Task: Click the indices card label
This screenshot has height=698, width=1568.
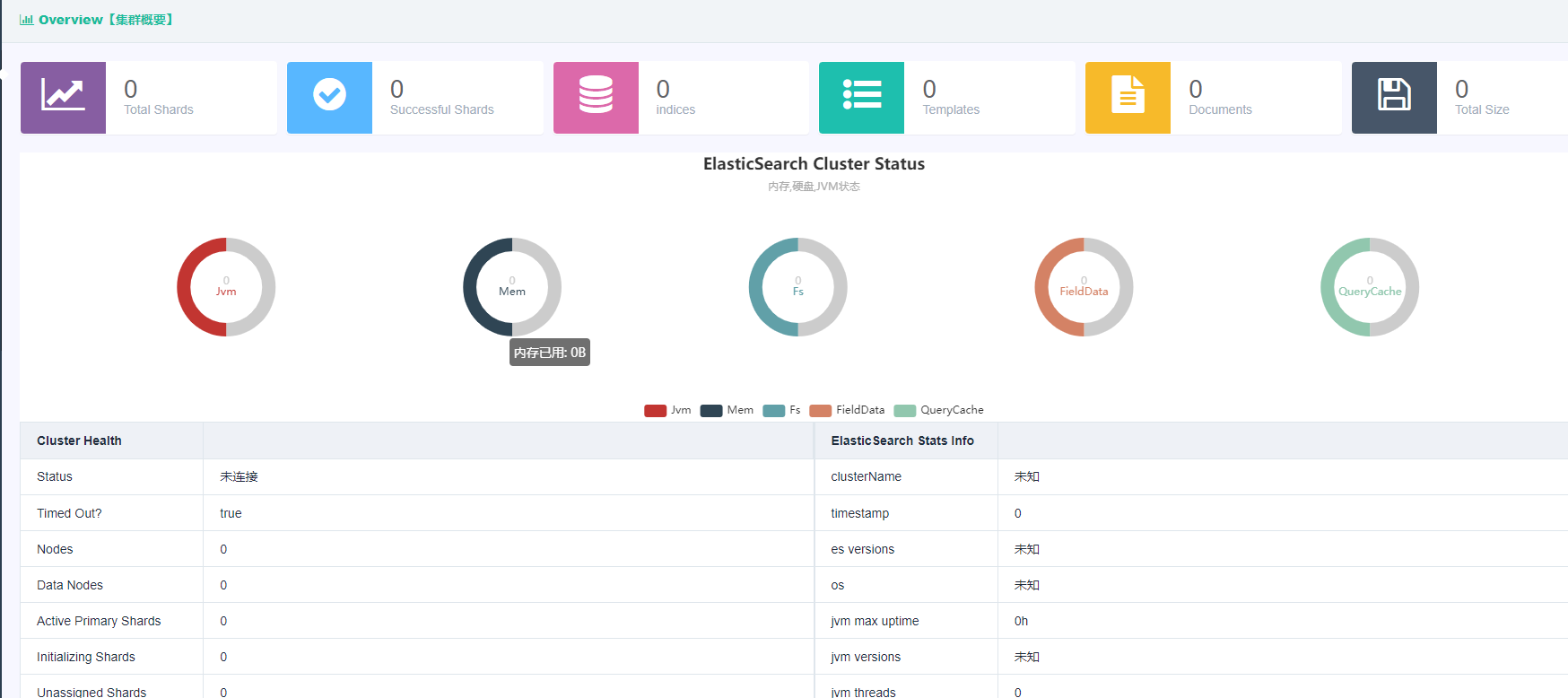Action: point(675,109)
